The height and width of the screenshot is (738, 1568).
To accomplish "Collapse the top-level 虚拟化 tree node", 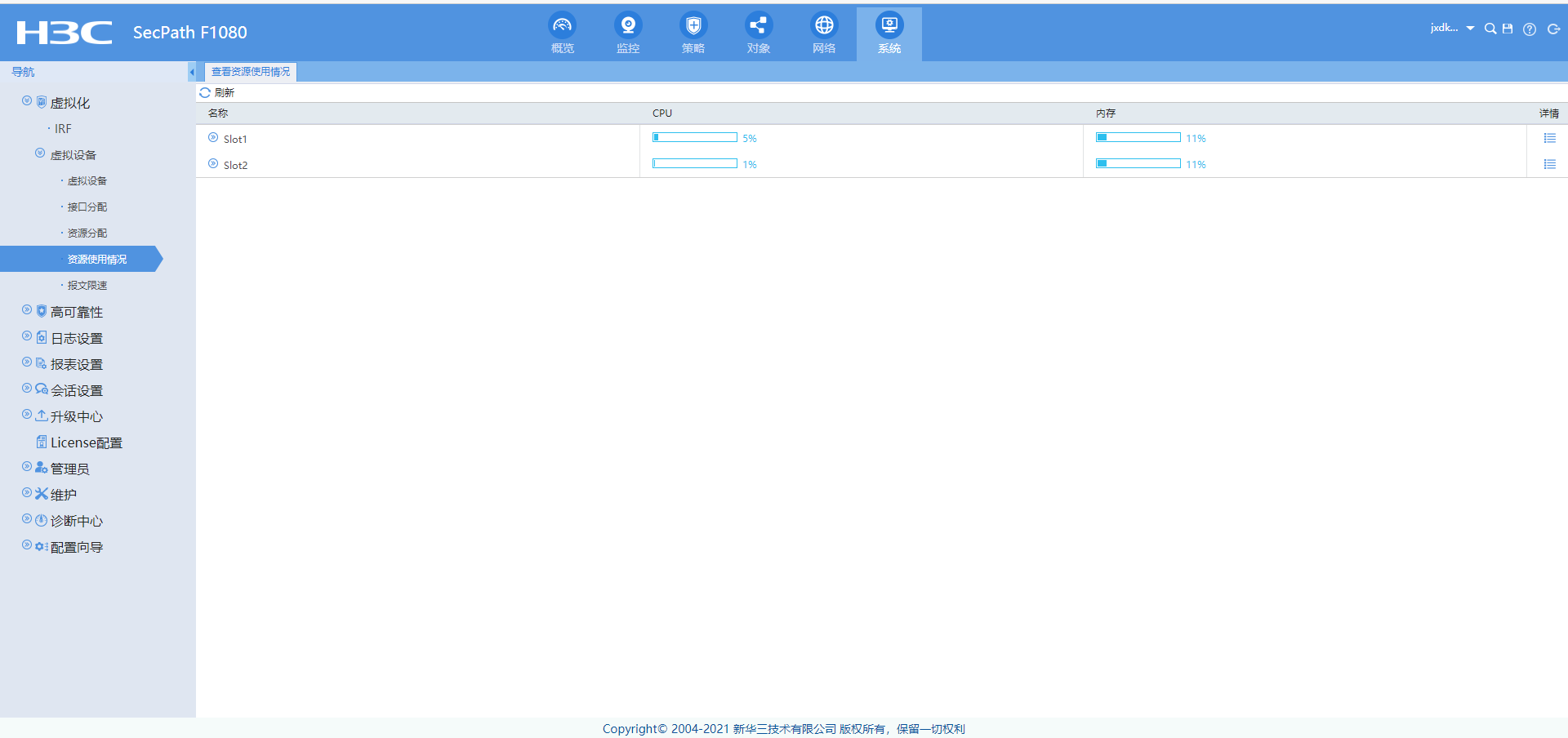I will tap(27, 100).
